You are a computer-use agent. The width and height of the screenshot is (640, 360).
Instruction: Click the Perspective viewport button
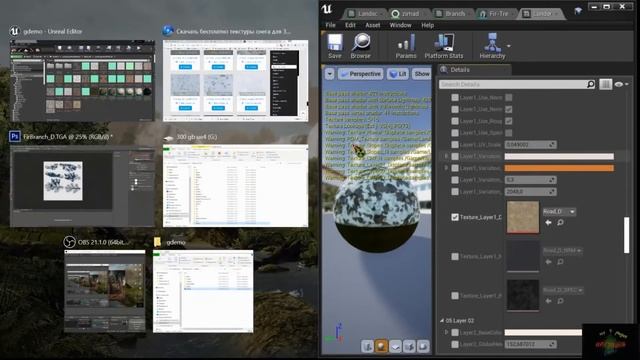361,74
